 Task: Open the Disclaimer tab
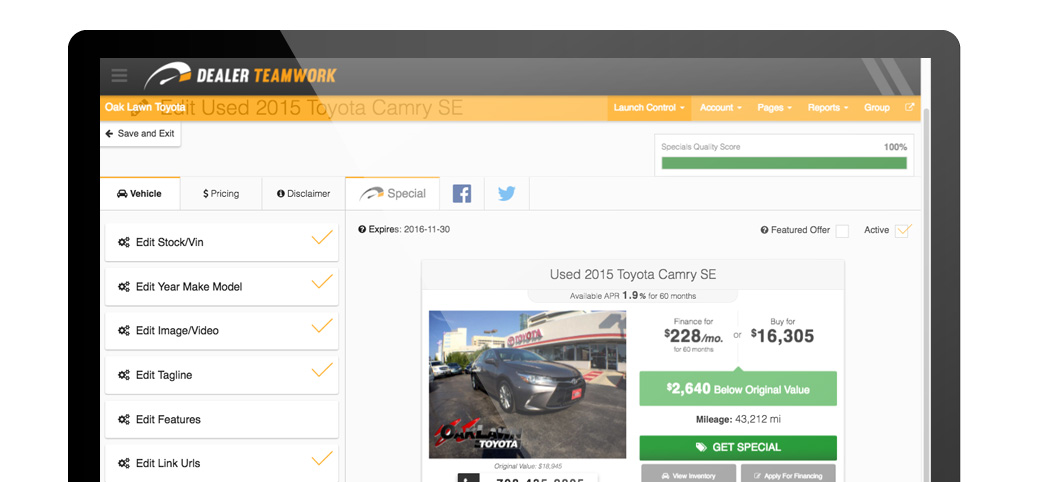tap(304, 194)
